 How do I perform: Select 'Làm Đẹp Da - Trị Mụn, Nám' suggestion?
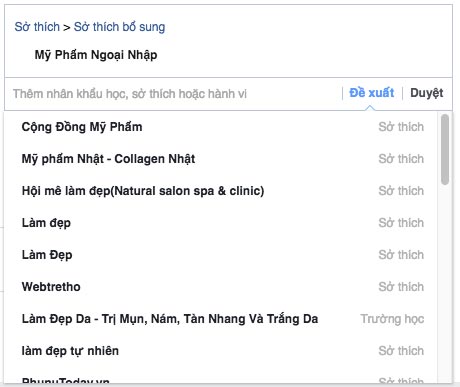tap(221, 319)
